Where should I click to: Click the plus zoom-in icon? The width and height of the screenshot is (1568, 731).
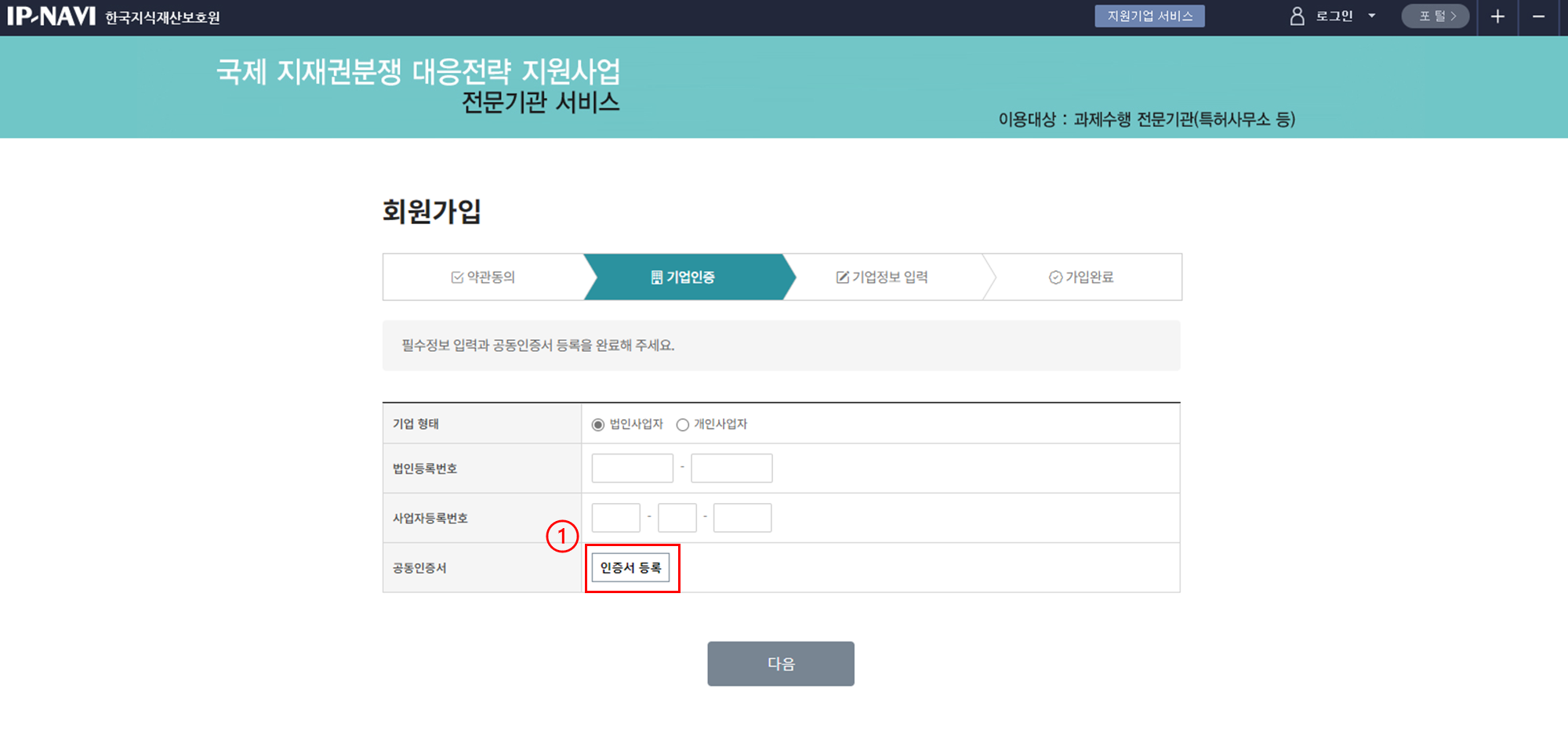pyautogui.click(x=1497, y=16)
